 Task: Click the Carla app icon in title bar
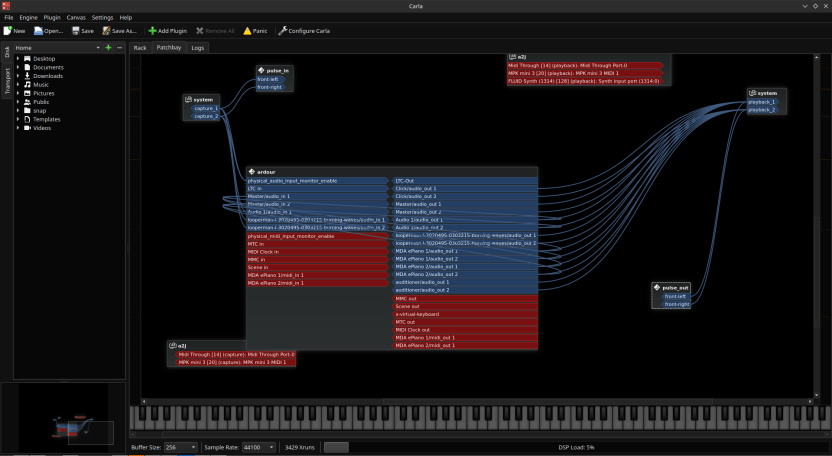click(x=6, y=6)
